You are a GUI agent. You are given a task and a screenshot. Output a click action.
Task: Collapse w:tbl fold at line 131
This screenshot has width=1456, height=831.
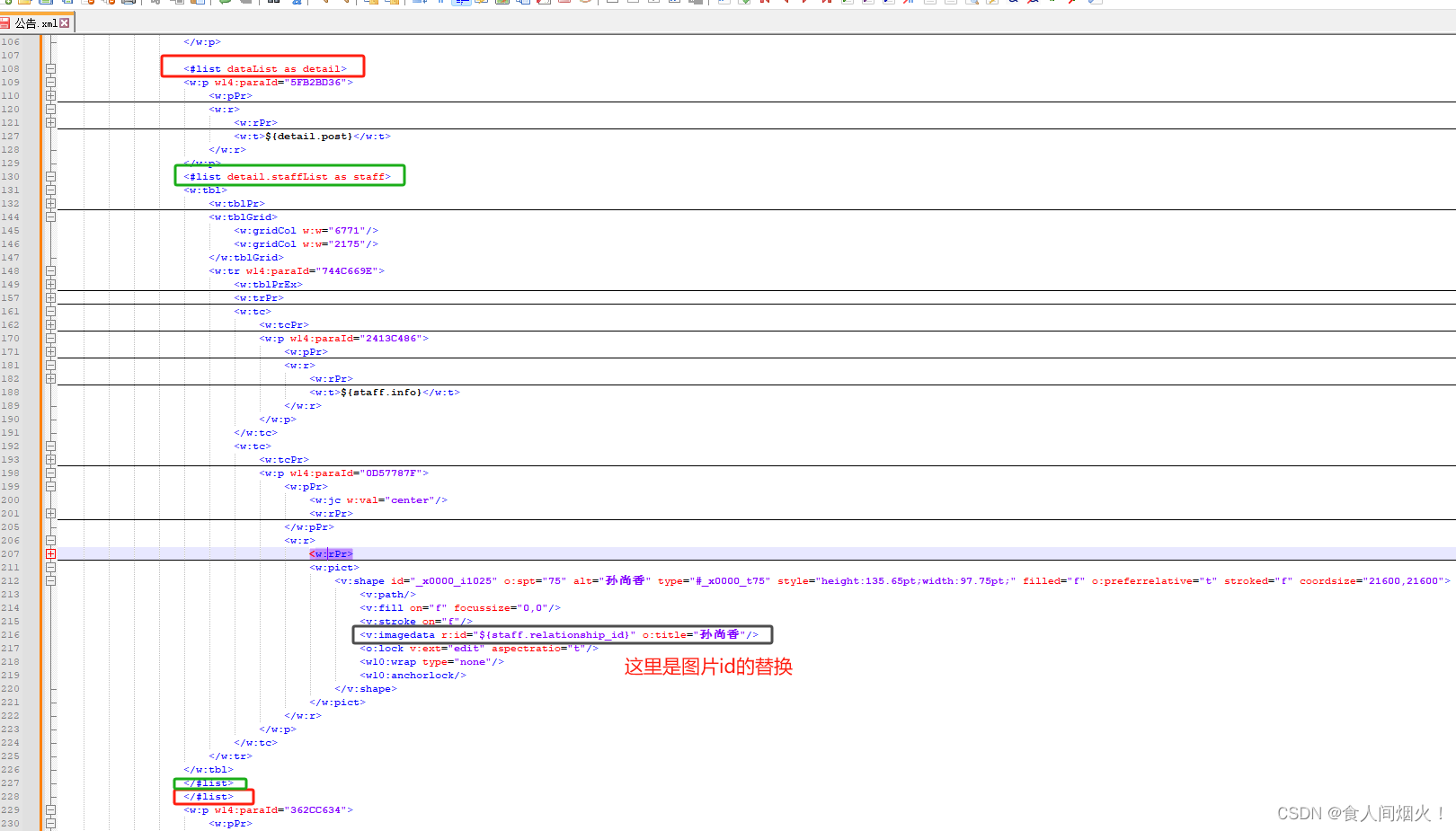pos(50,190)
